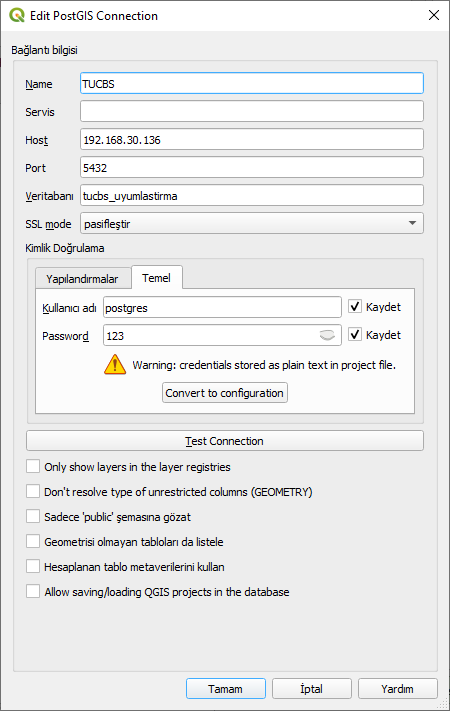Open the SSL mode dropdown
This screenshot has height=711, width=450.
pyautogui.click(x=252, y=223)
